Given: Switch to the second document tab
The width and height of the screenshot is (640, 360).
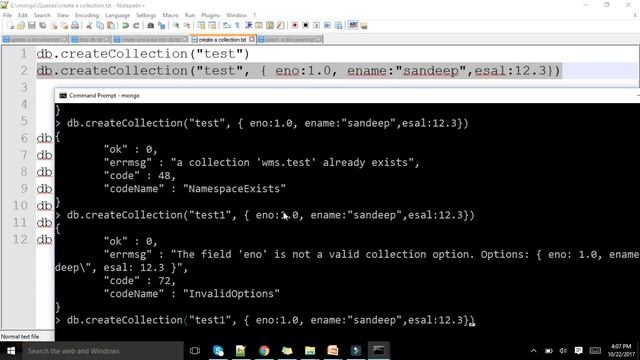Looking at the screenshot, I should click(89, 40).
